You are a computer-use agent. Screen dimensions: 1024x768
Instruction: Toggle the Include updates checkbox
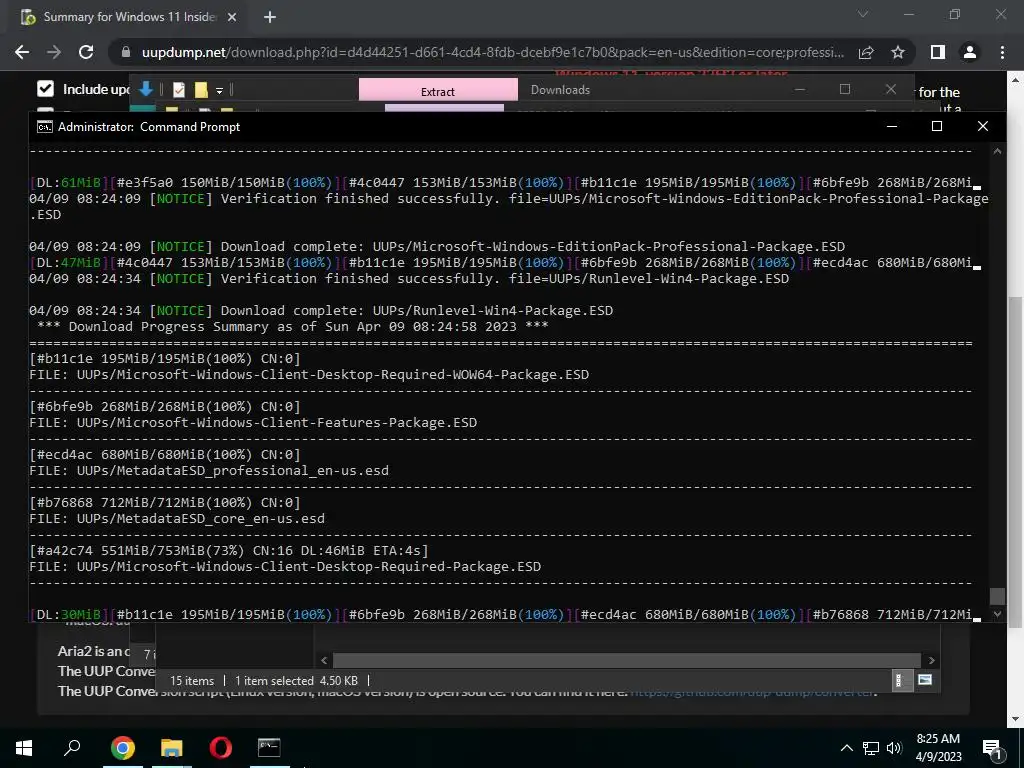(x=45, y=89)
